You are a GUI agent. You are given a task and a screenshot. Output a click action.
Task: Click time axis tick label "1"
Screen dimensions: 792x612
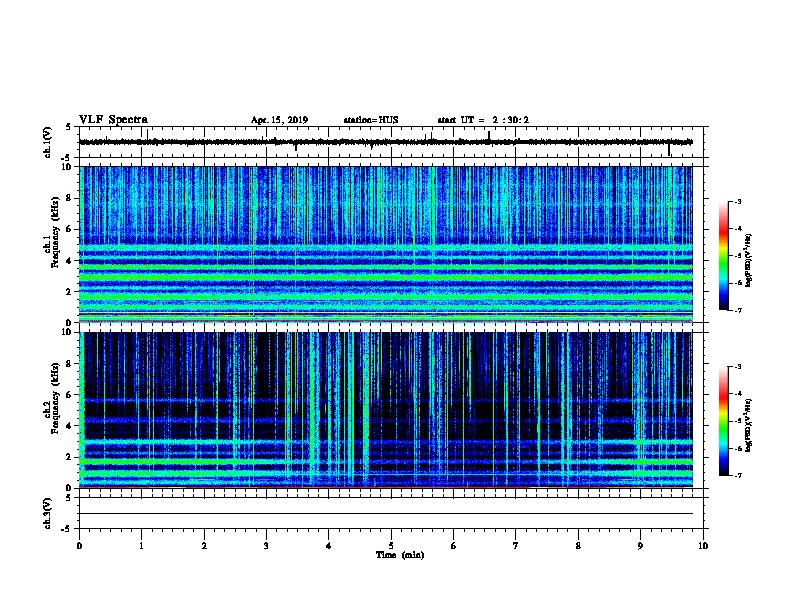click(141, 546)
